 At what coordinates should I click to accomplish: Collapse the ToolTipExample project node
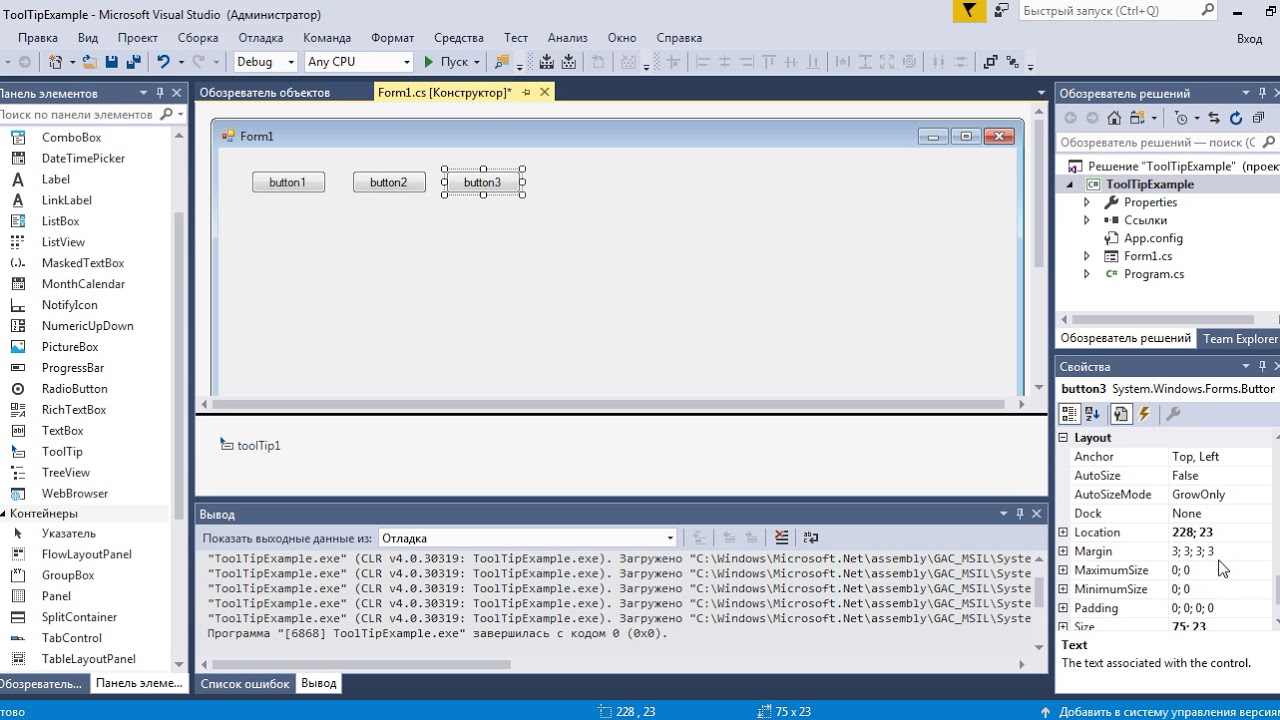[1069, 184]
